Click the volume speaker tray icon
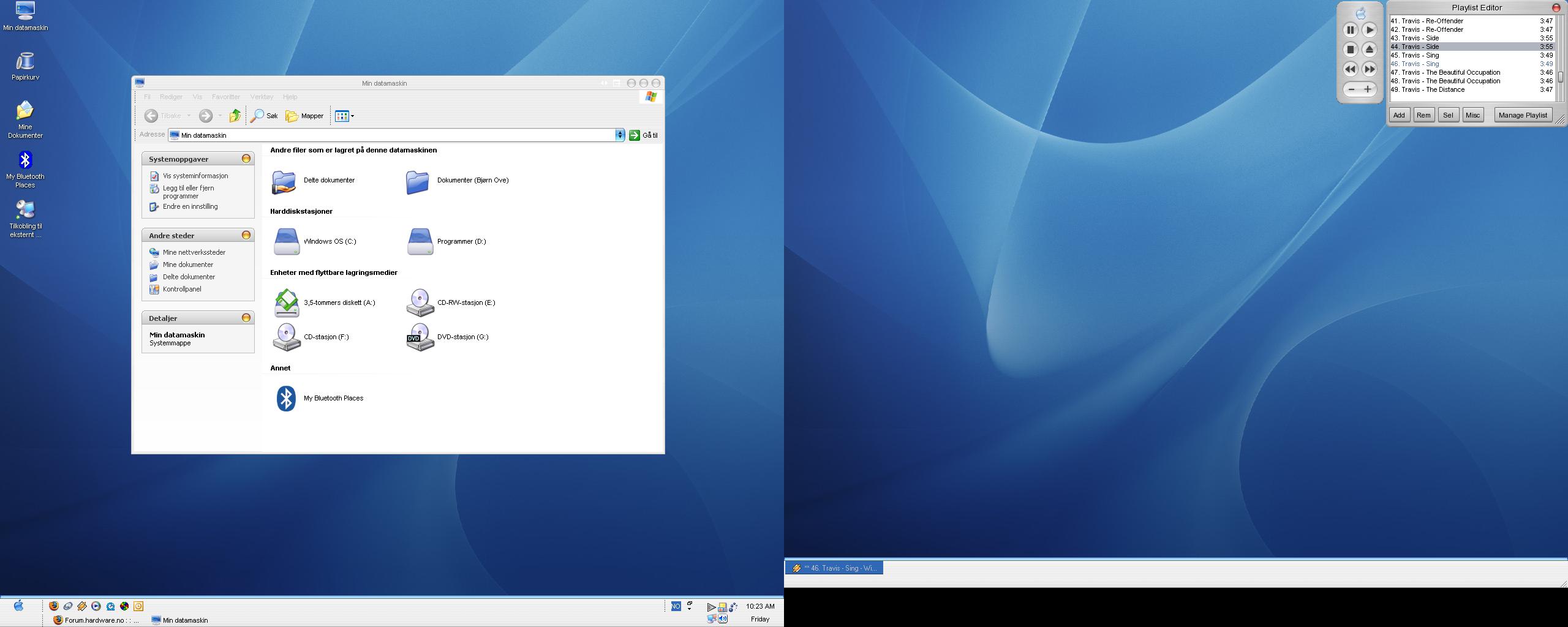 [x=723, y=619]
